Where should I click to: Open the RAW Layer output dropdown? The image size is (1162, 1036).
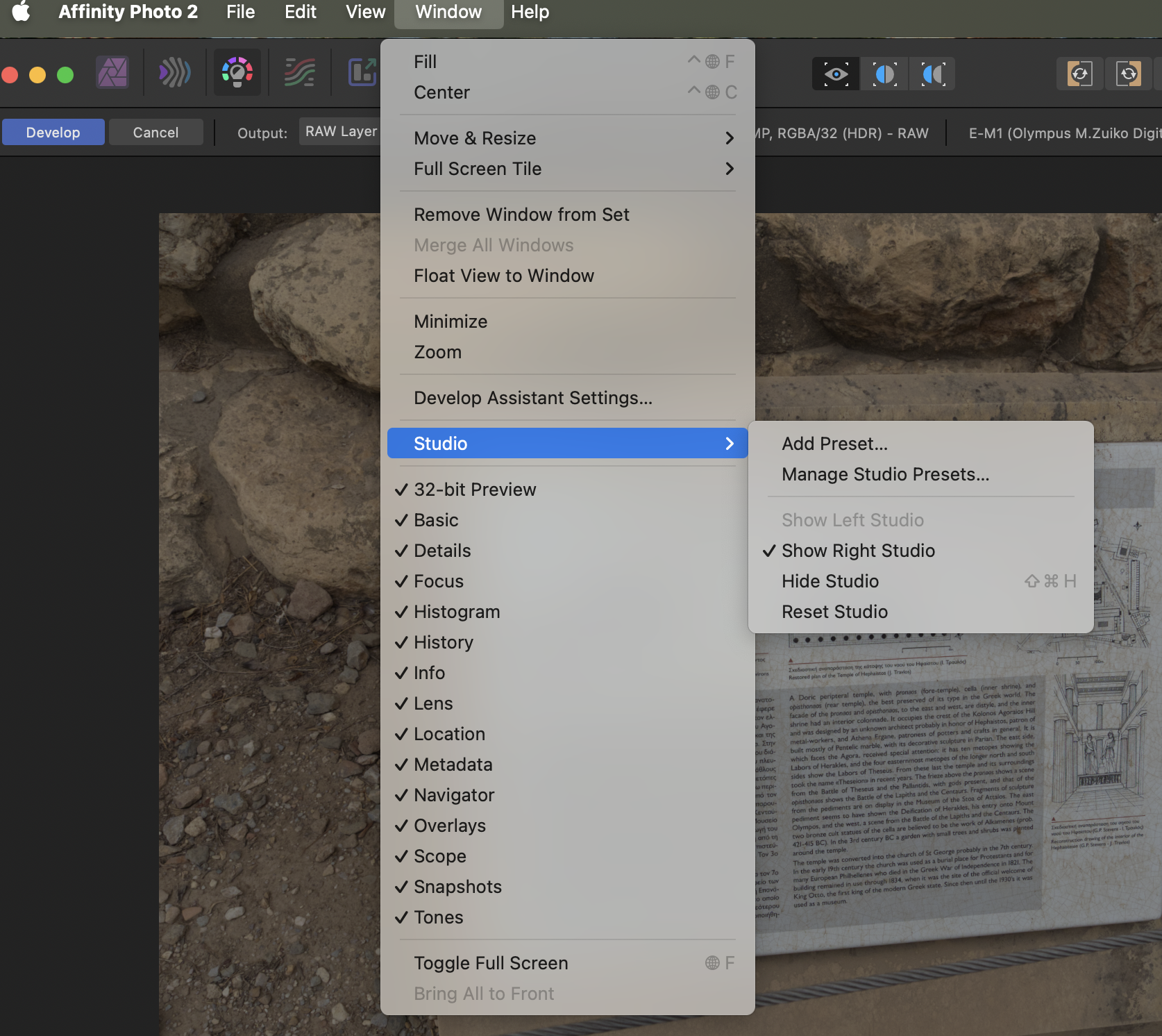pyautogui.click(x=340, y=131)
